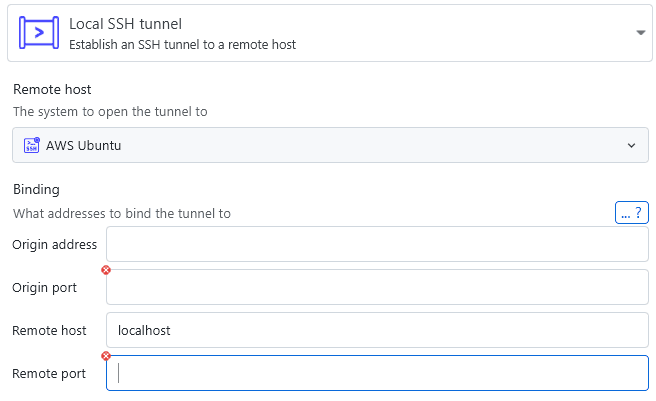Click the Local SSH tunnel type icon

39,33
